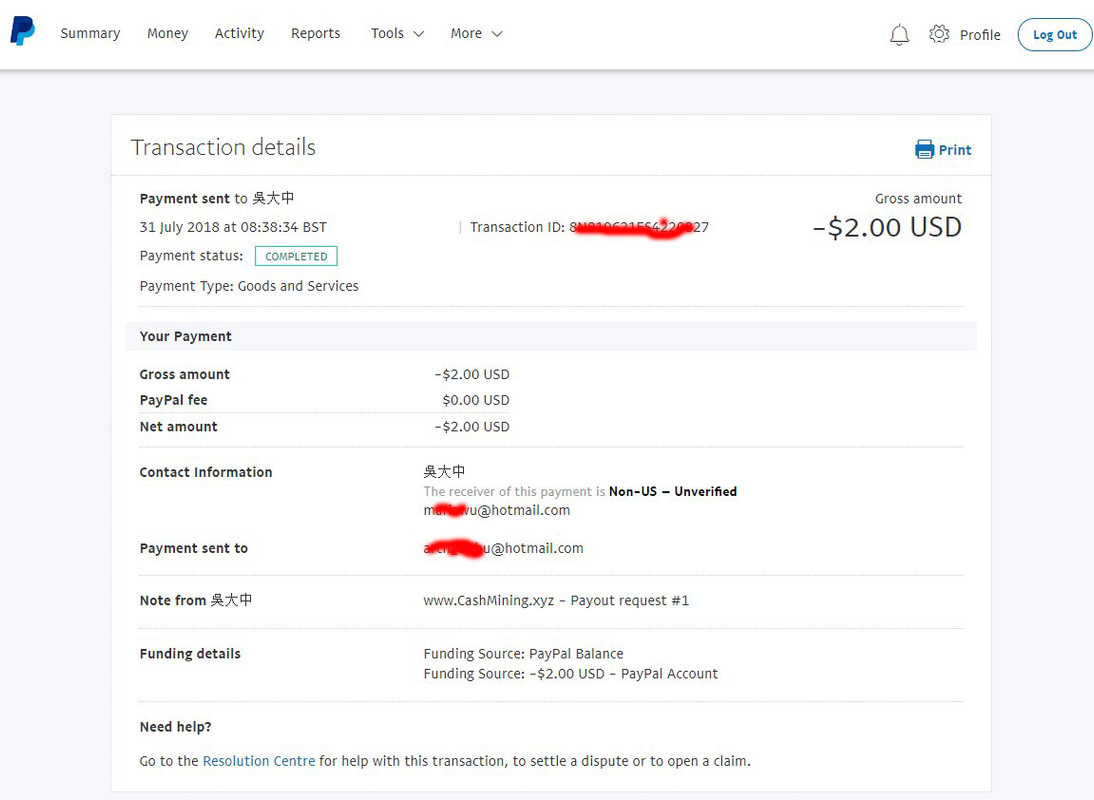The width and height of the screenshot is (1094, 800).
Task: Click the 'Need help?' heading
Action: click(x=176, y=727)
